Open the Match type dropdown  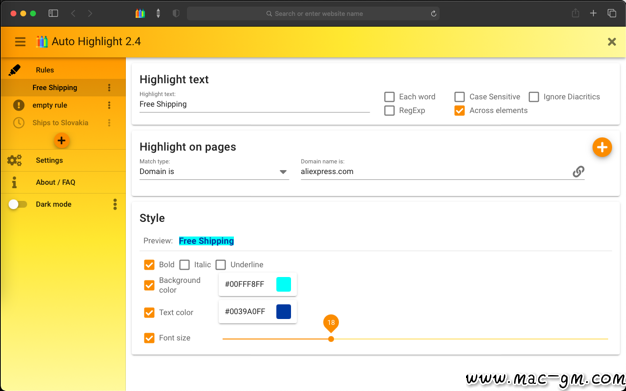[x=214, y=172]
